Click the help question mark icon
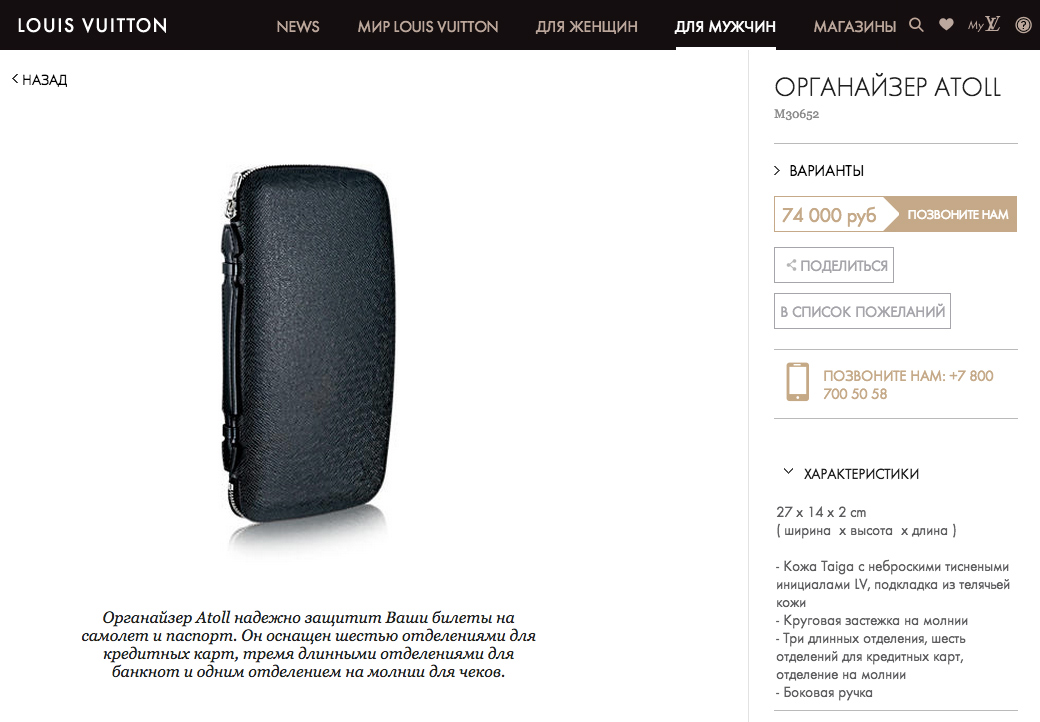The width and height of the screenshot is (1040, 722). (x=1023, y=25)
